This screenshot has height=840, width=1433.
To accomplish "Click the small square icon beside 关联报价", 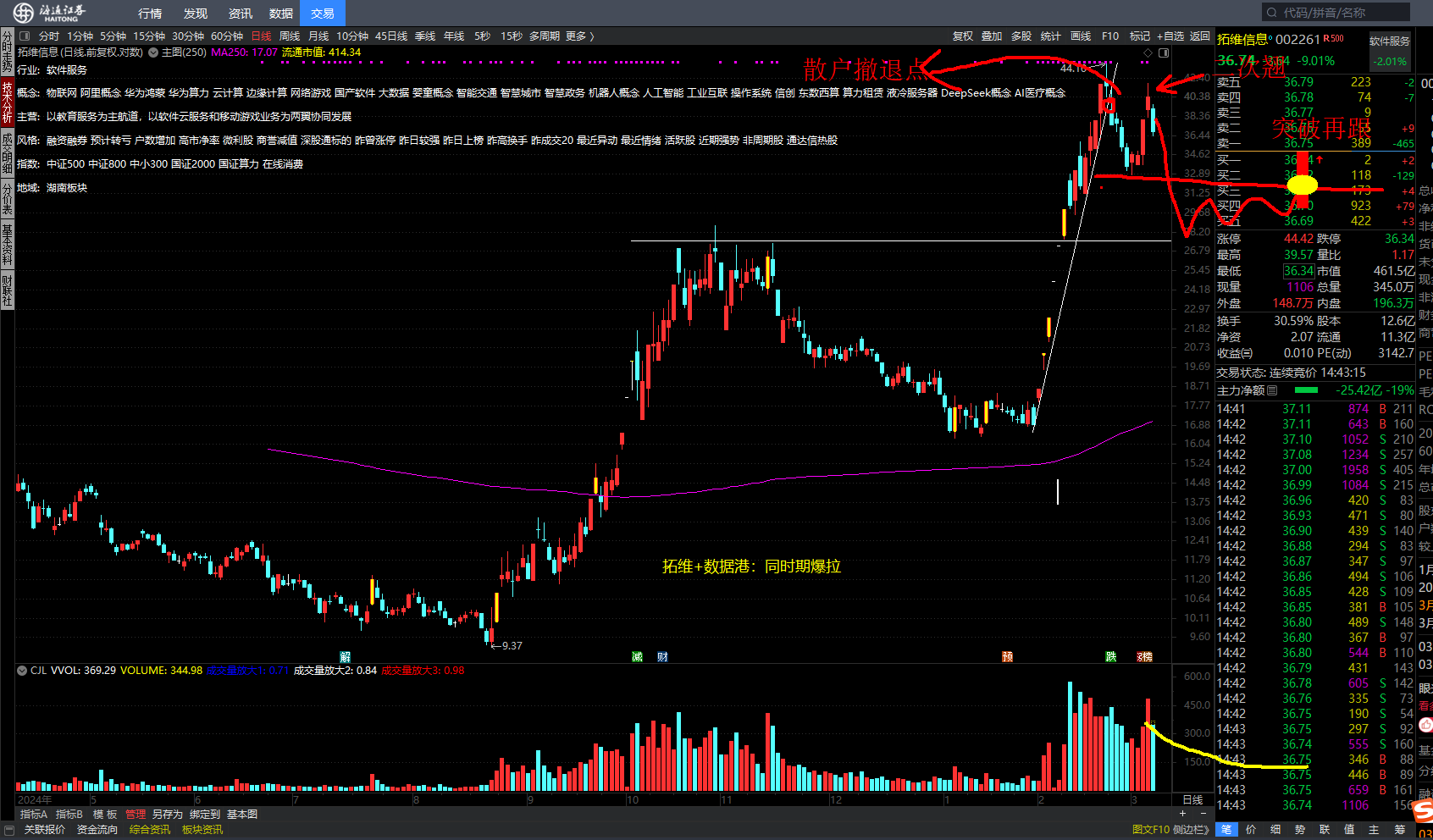I will click(9, 830).
